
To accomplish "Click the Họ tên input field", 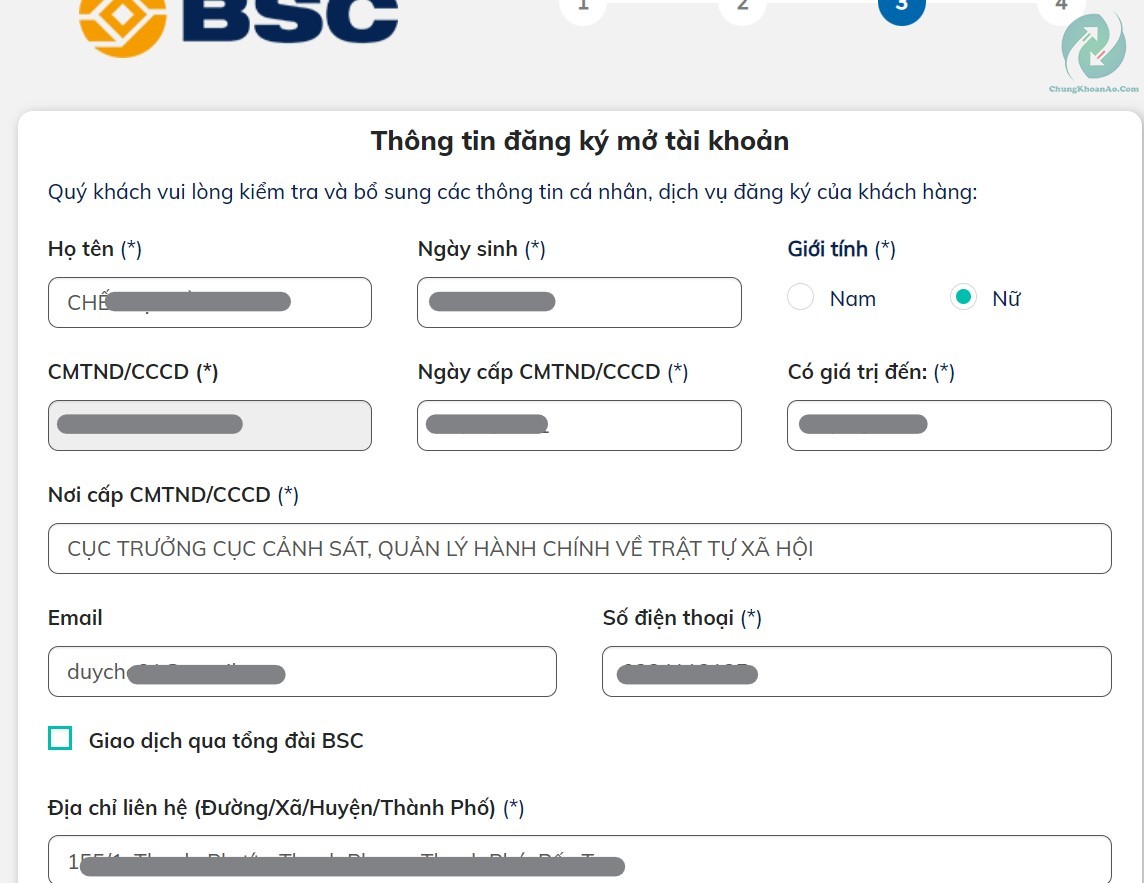I will point(210,302).
